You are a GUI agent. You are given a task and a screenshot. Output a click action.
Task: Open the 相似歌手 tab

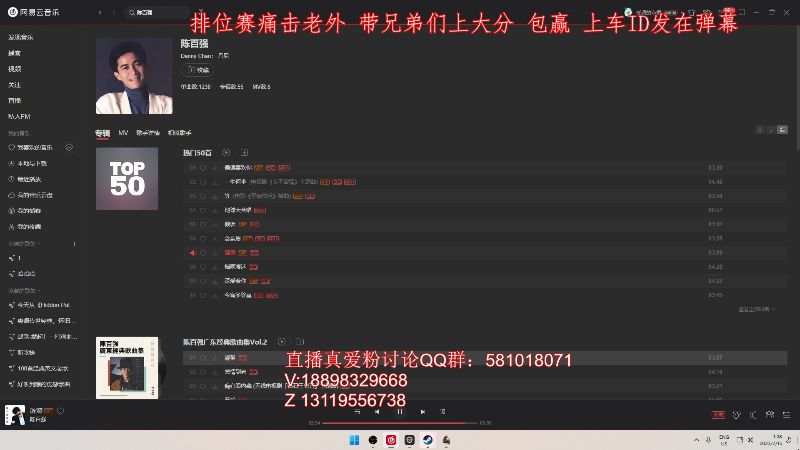[x=180, y=133]
